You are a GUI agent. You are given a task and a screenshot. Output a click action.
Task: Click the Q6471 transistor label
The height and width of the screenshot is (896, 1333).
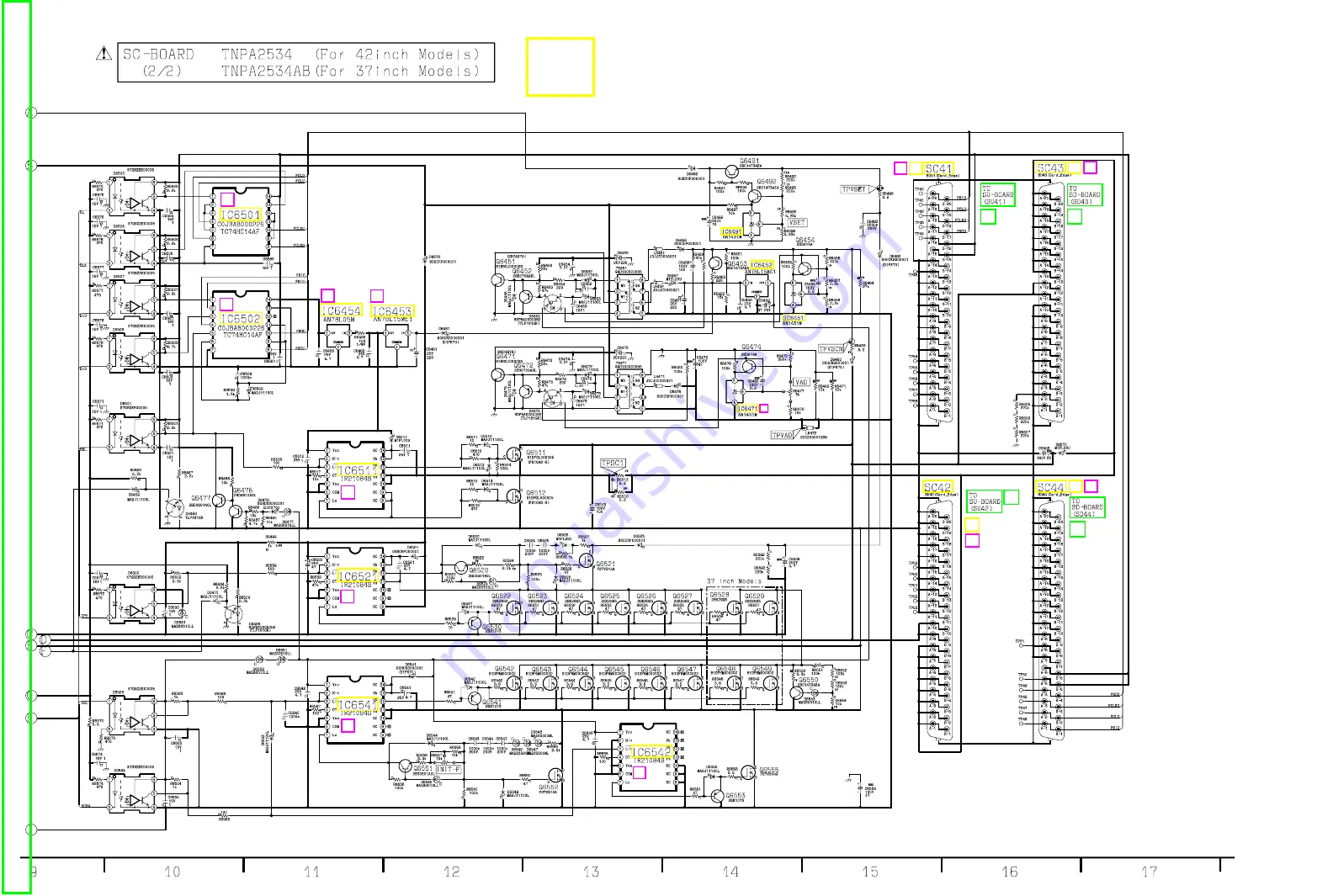[x=506, y=357]
